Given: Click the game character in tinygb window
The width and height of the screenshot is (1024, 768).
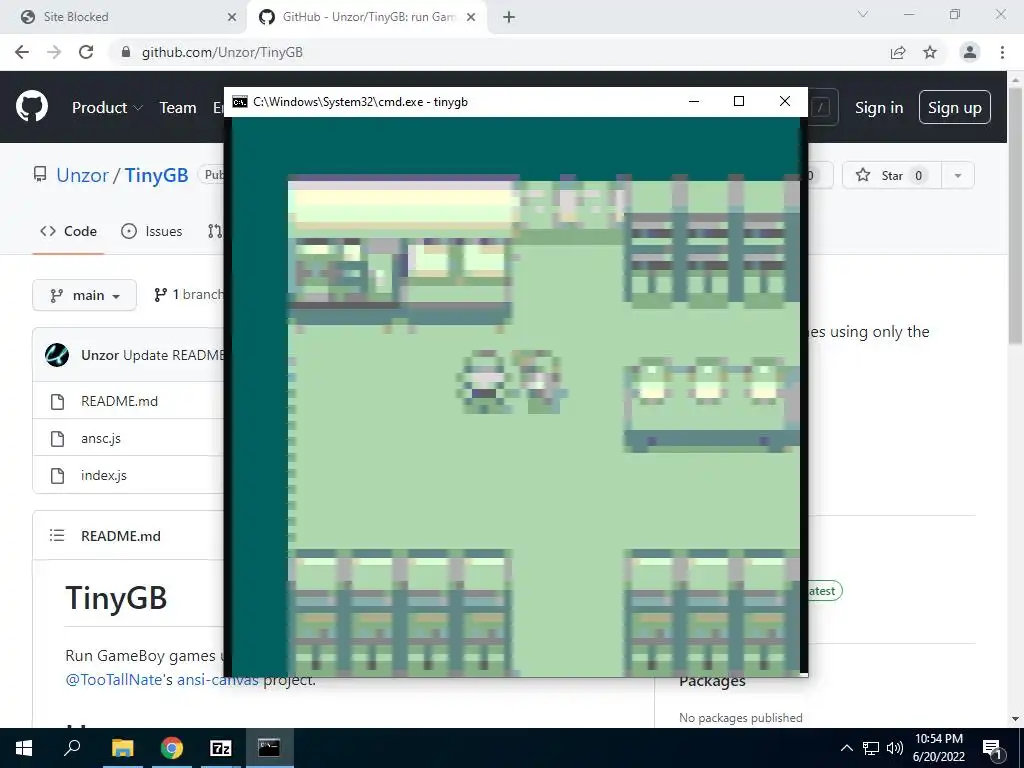Looking at the screenshot, I should (485, 382).
